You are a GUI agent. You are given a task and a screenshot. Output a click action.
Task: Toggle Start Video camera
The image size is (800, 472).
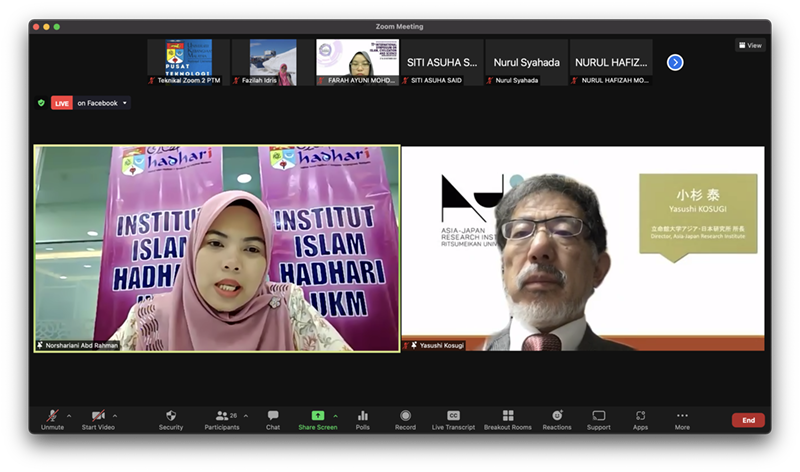click(98, 416)
